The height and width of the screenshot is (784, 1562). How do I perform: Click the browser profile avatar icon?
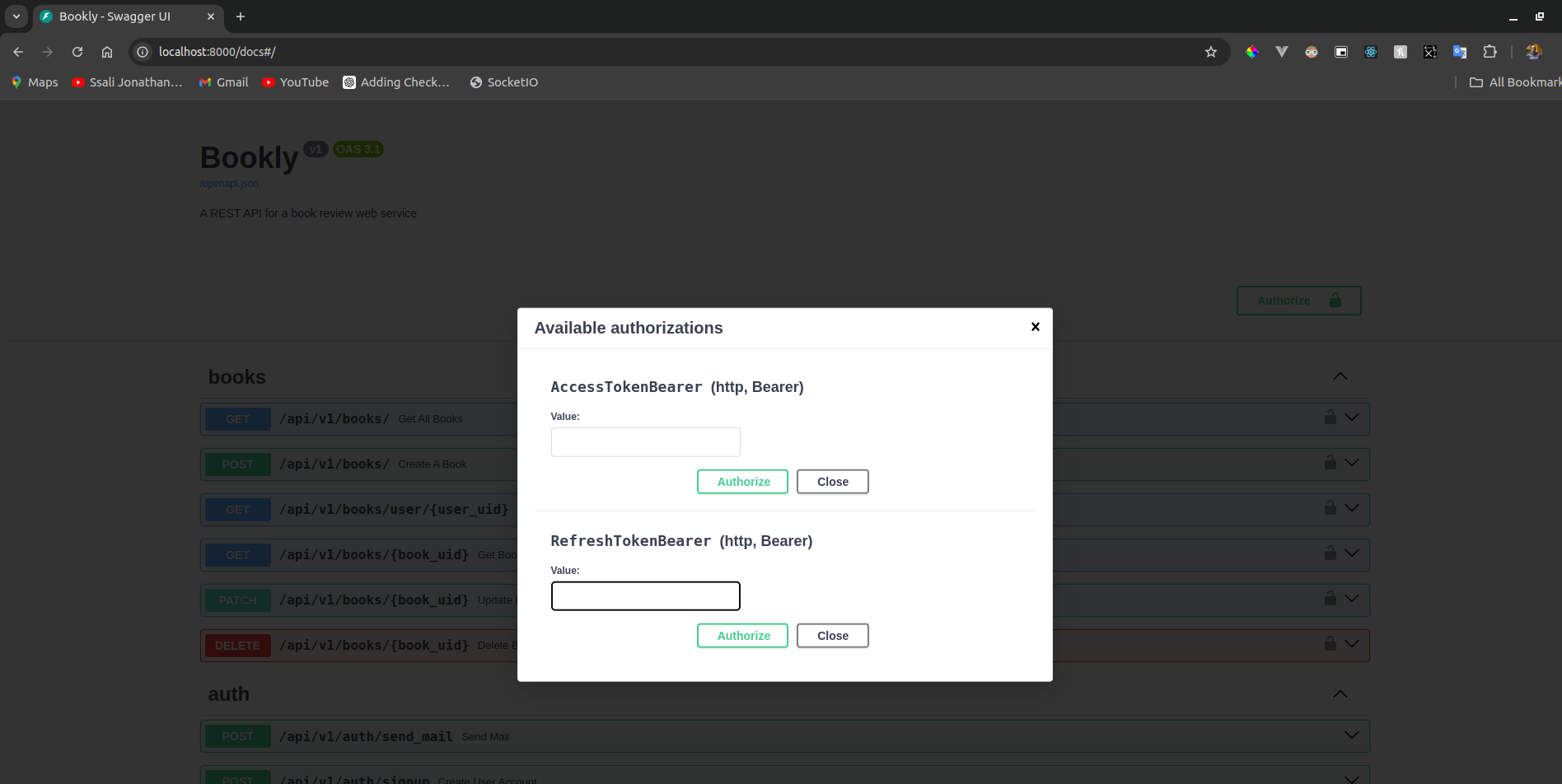1533,51
